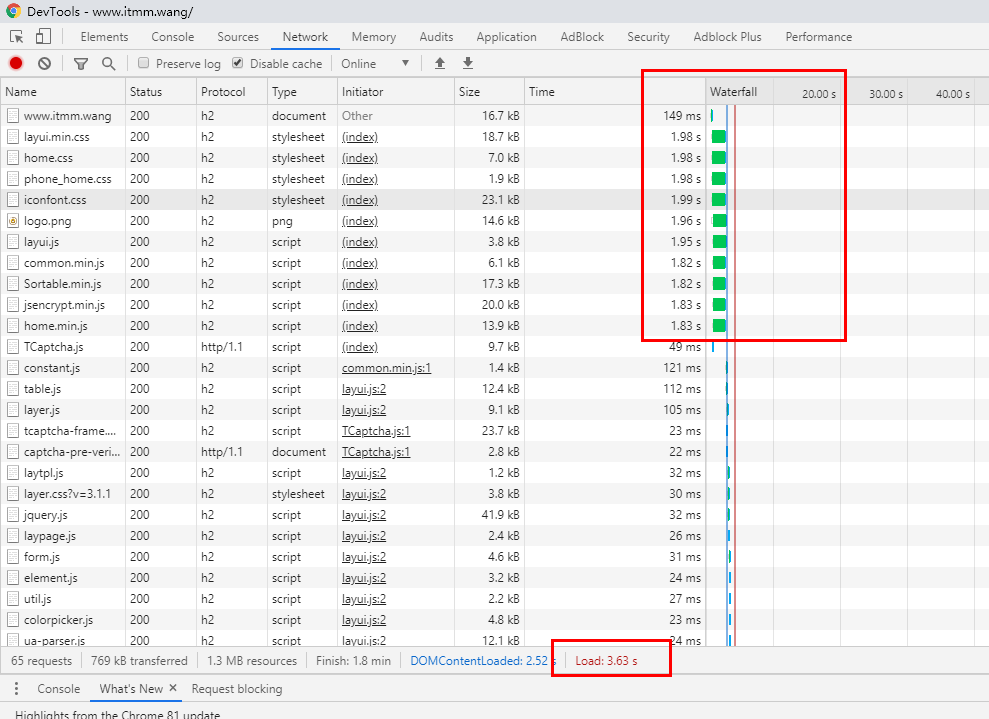The height and width of the screenshot is (719, 989).
Task: Click the green waterfall bar for home.min.js
Action: tap(719, 326)
